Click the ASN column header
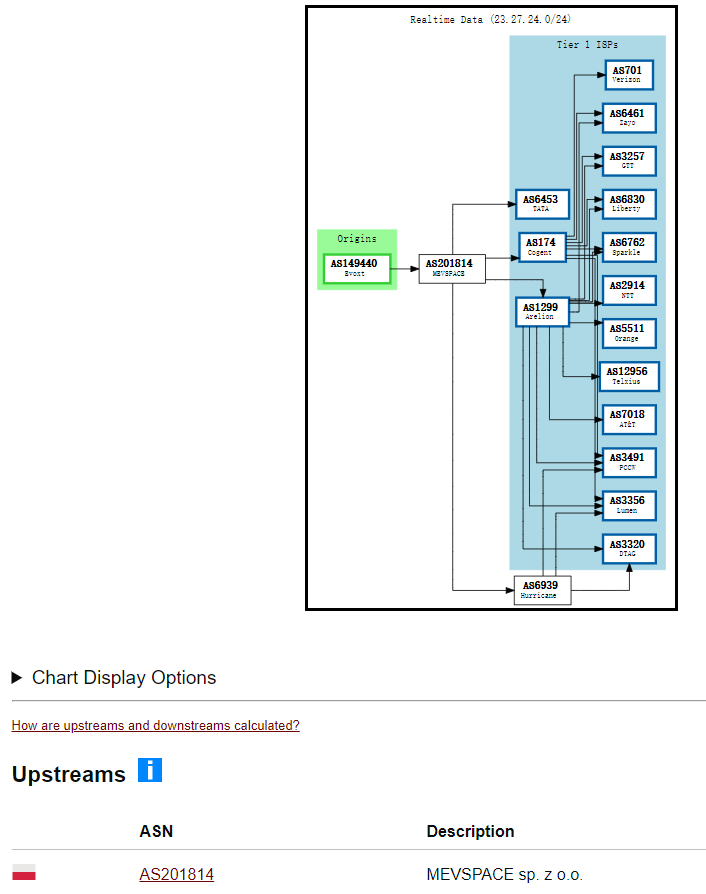 156,831
